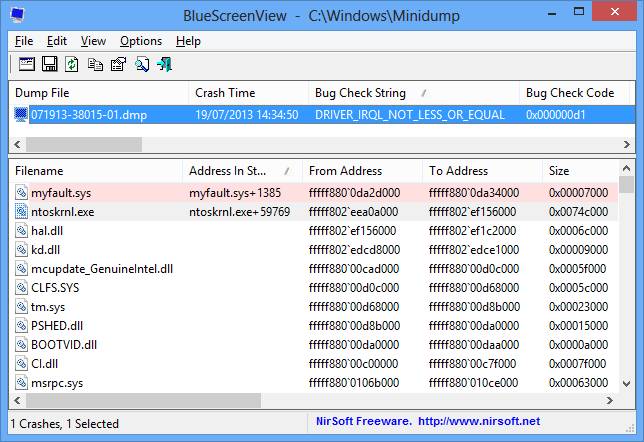Click the upper pane horizontal scrollbar right arrow

[x=626, y=144]
